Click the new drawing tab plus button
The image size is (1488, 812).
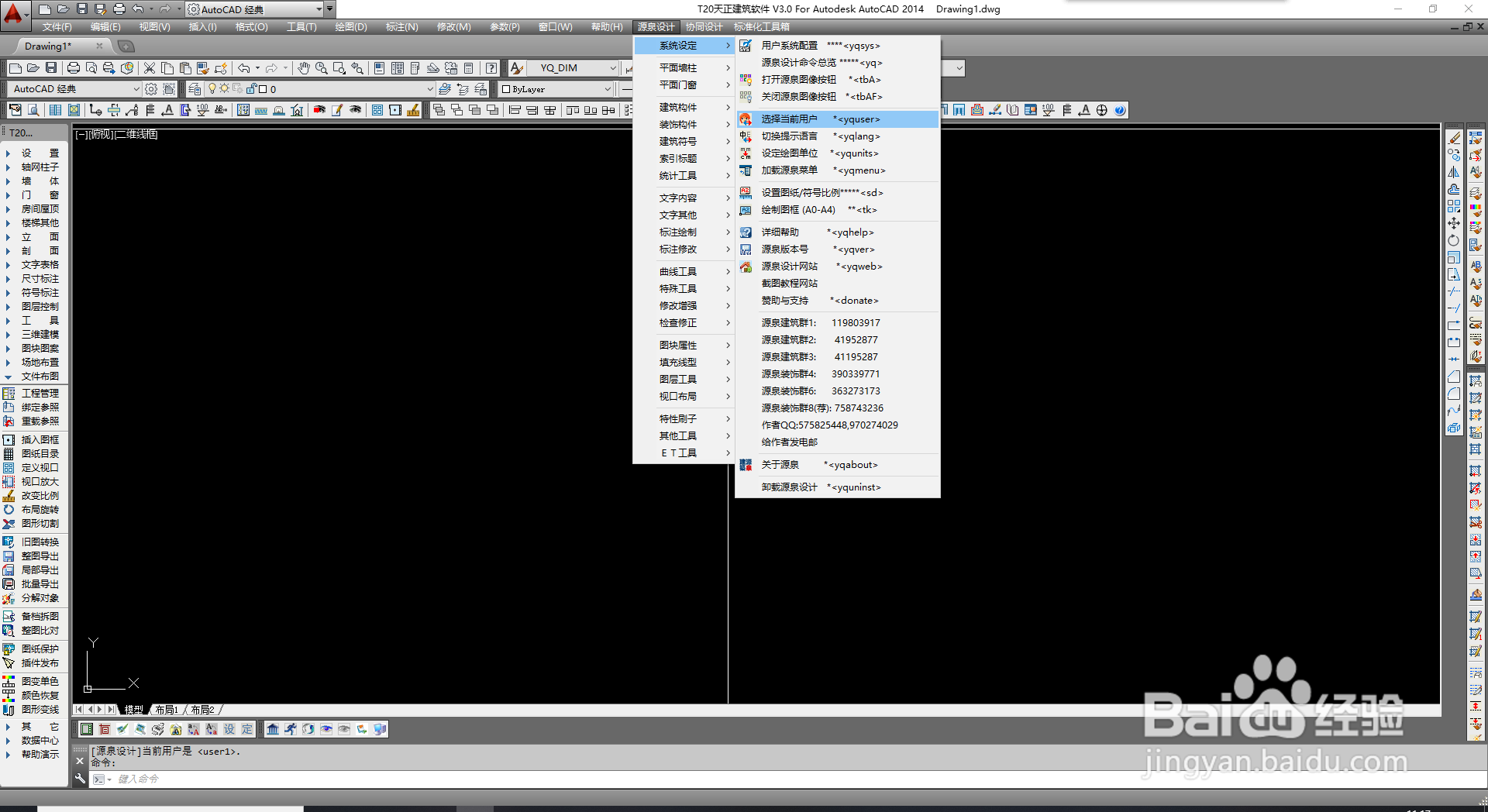(126, 46)
